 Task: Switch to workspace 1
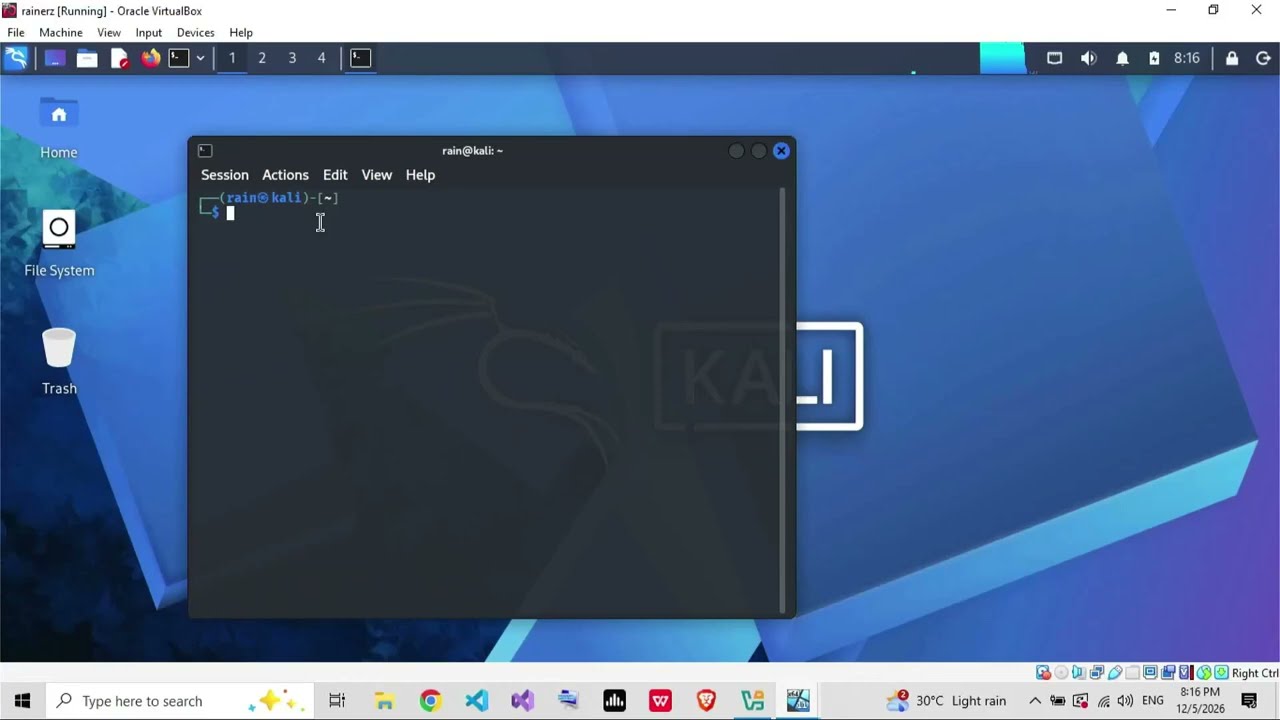(232, 58)
